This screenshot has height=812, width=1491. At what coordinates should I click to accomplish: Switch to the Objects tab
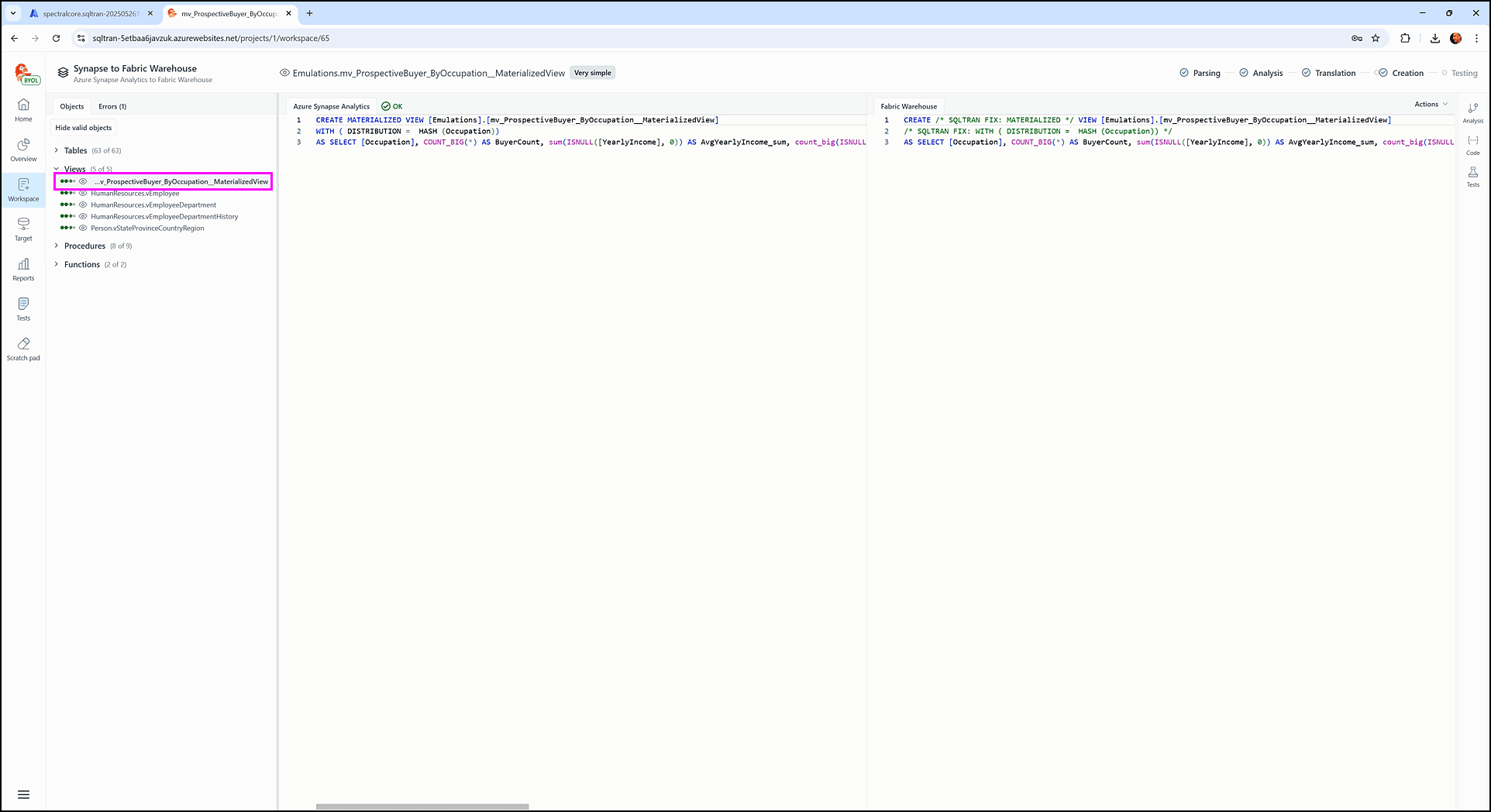[72, 106]
